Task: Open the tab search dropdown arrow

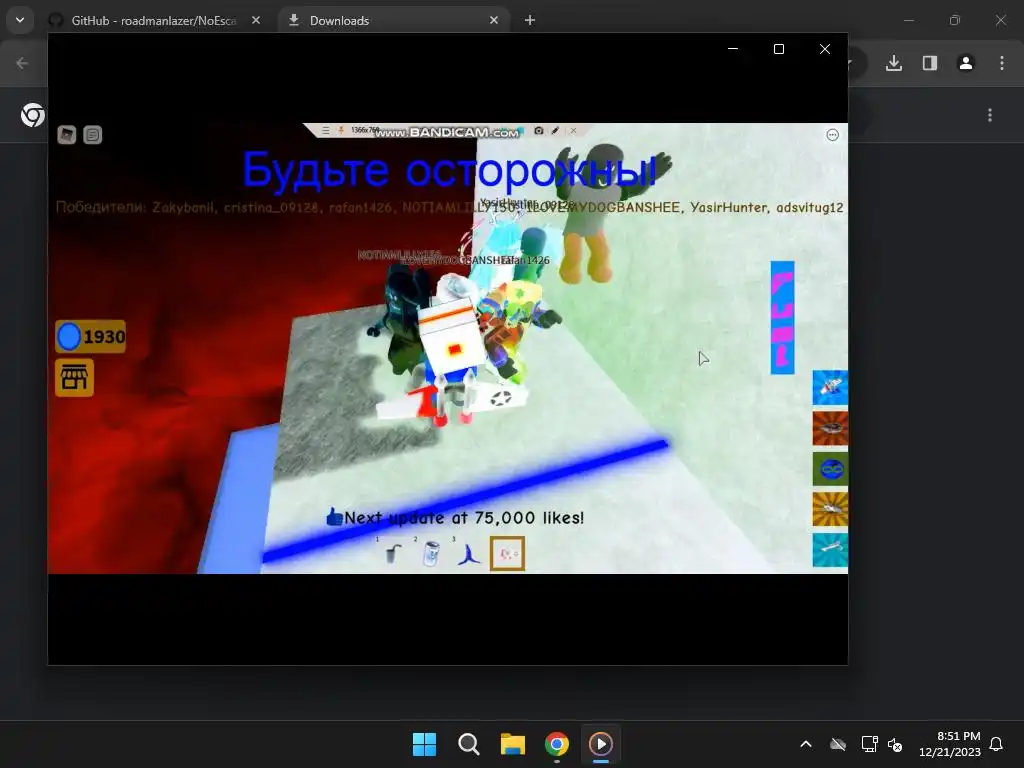Action: point(20,20)
